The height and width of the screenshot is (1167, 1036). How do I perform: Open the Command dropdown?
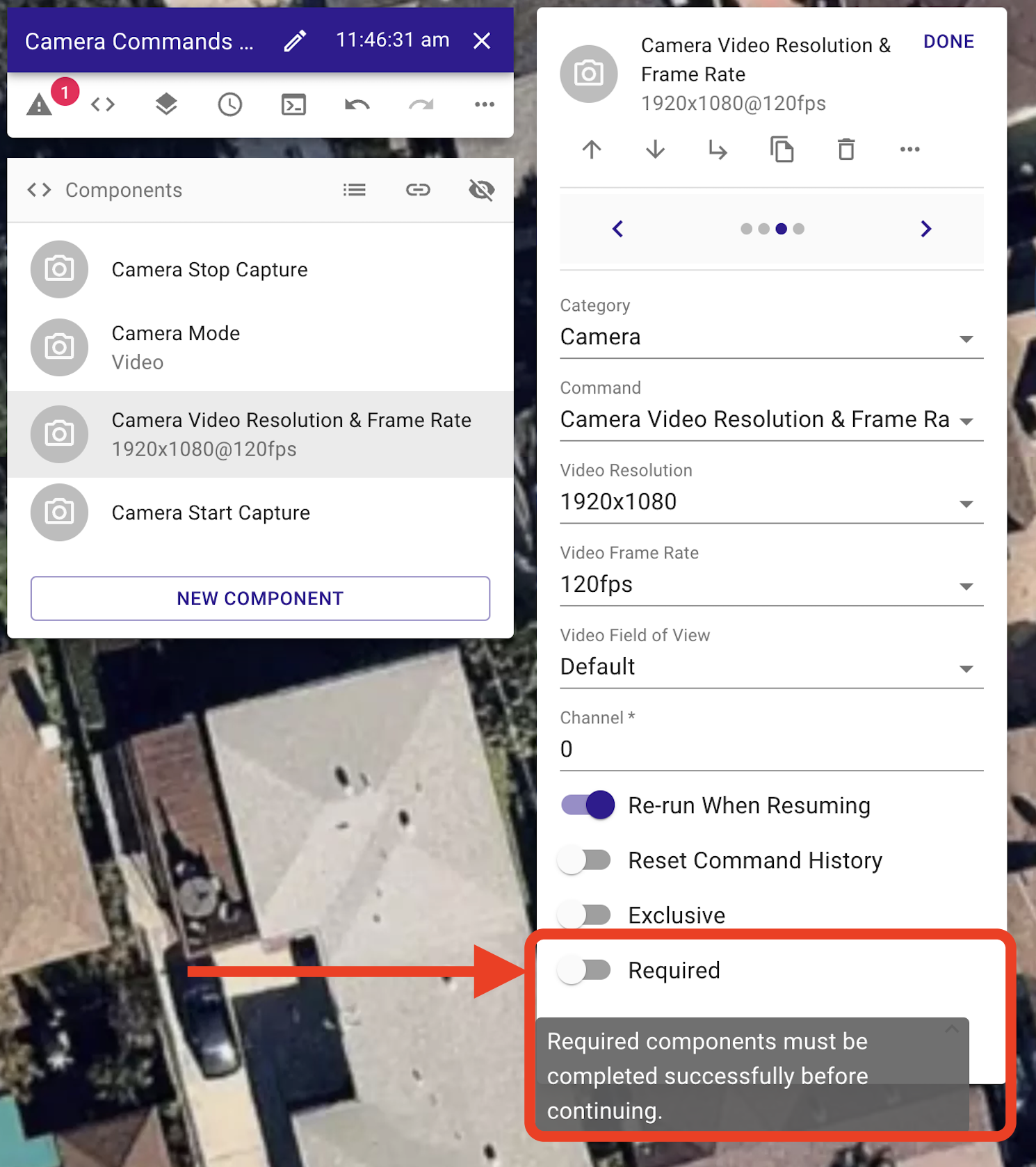(771, 420)
